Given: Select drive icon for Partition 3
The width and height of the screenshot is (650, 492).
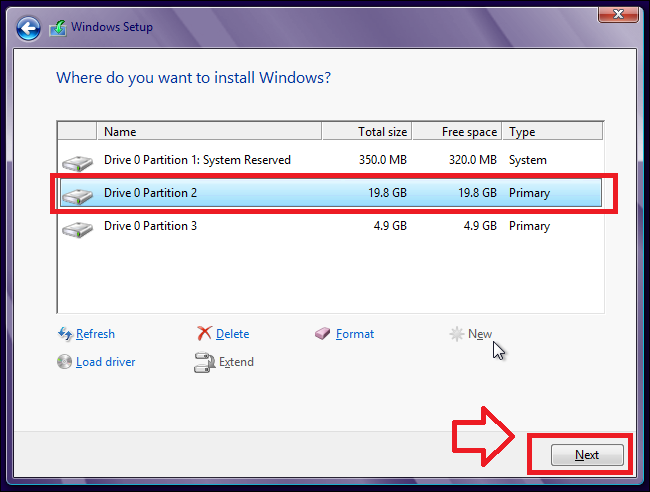Looking at the screenshot, I should [x=76, y=228].
